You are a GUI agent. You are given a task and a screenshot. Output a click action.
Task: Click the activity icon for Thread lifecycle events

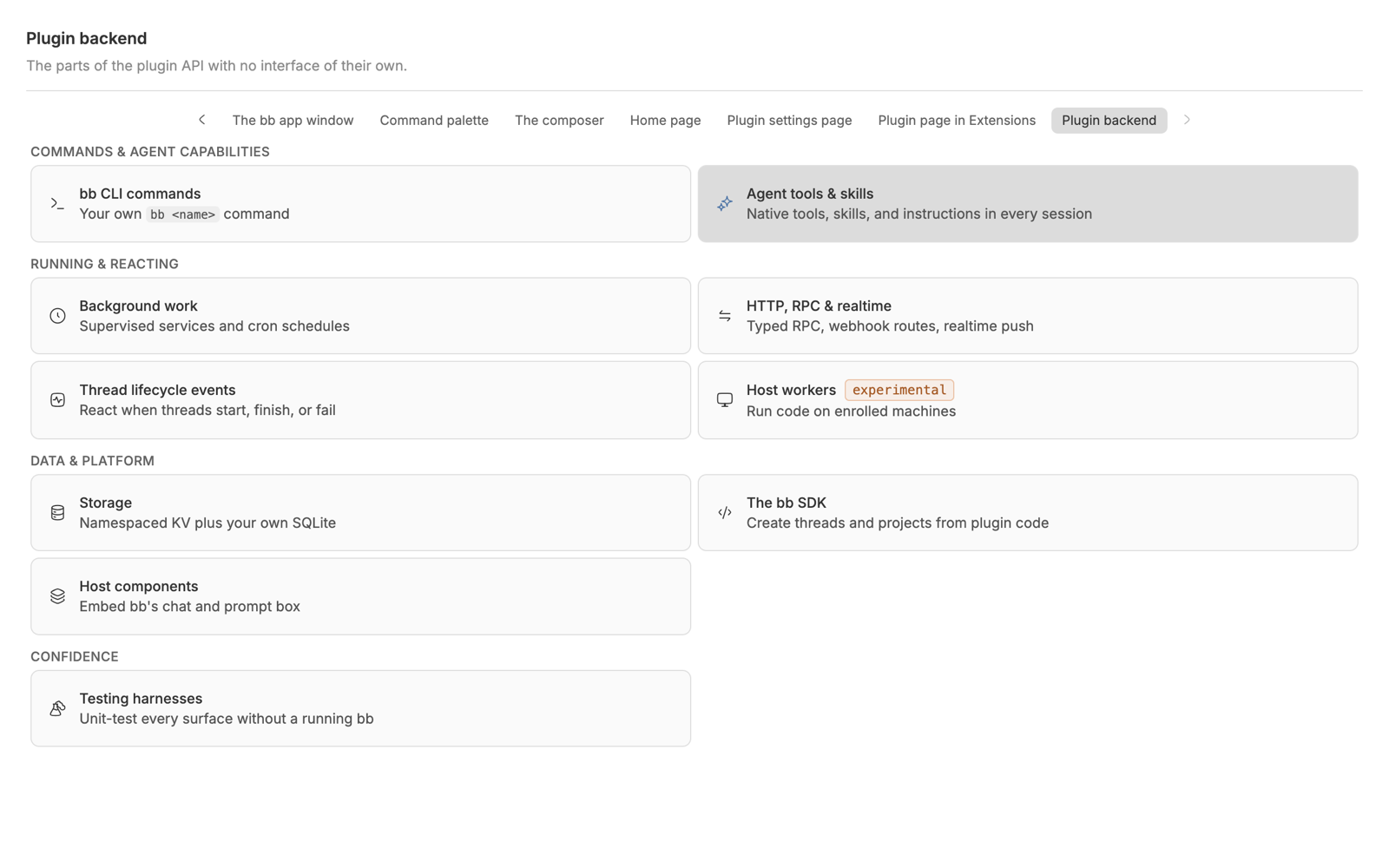pos(57,400)
